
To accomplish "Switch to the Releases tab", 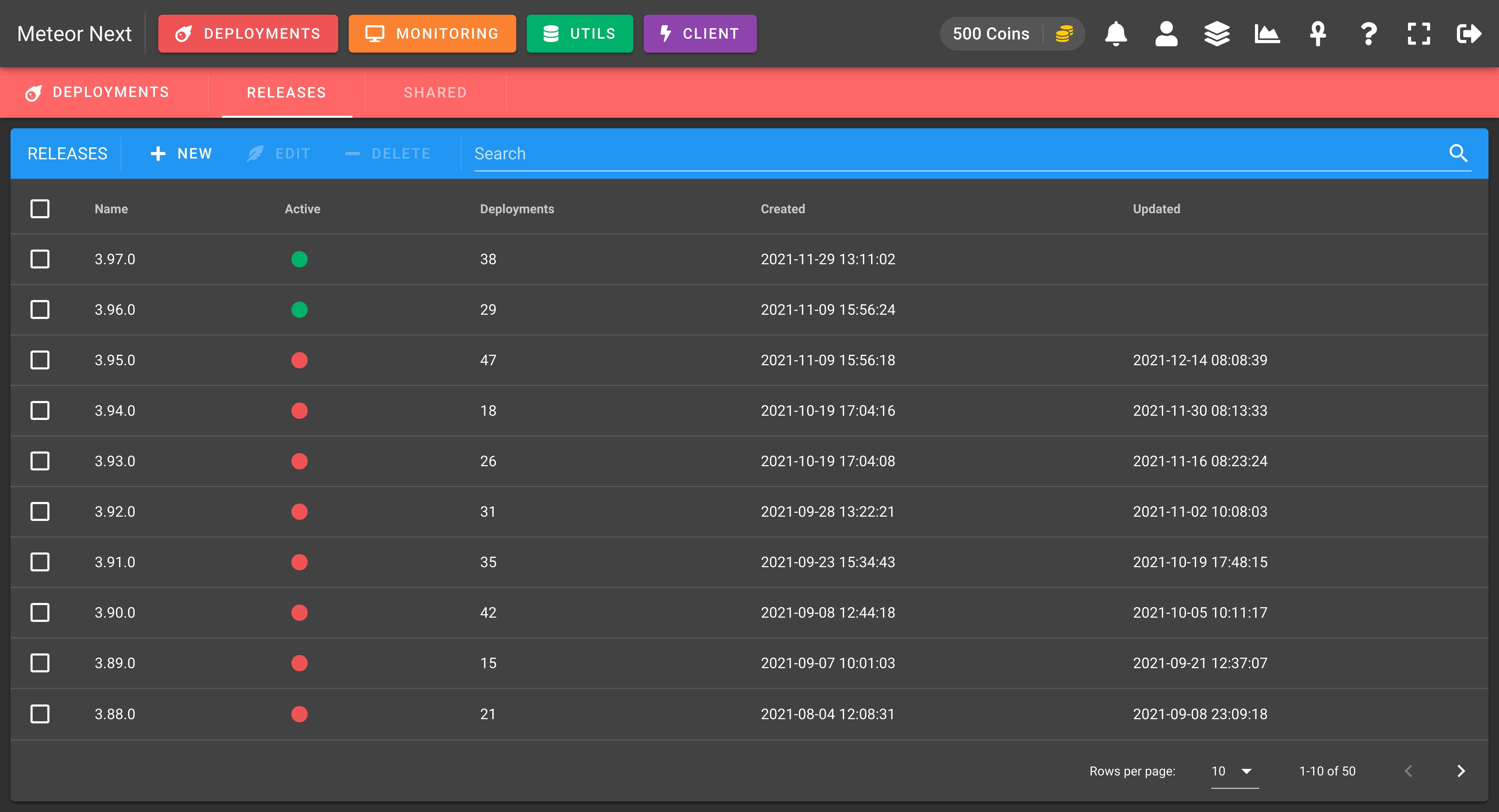I will 286,93.
